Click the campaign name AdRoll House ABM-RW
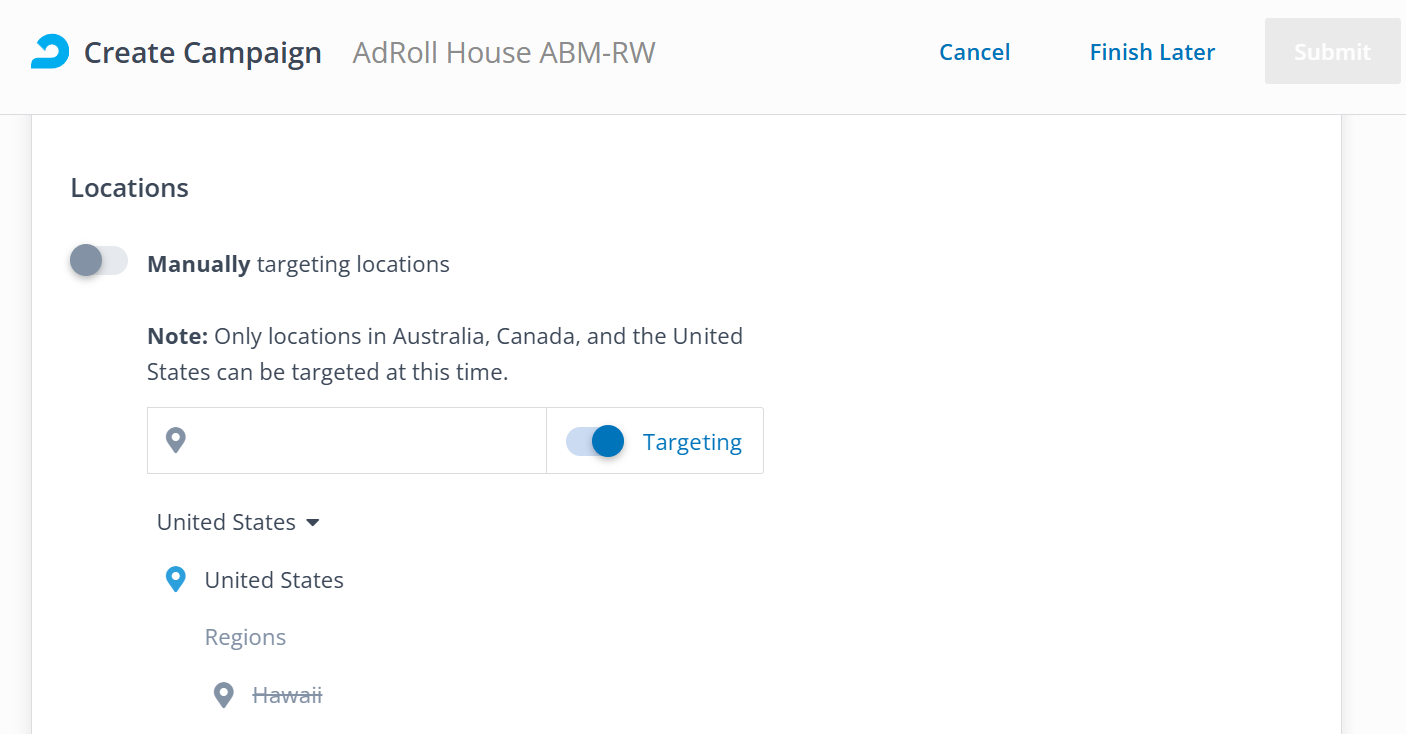 click(x=504, y=52)
